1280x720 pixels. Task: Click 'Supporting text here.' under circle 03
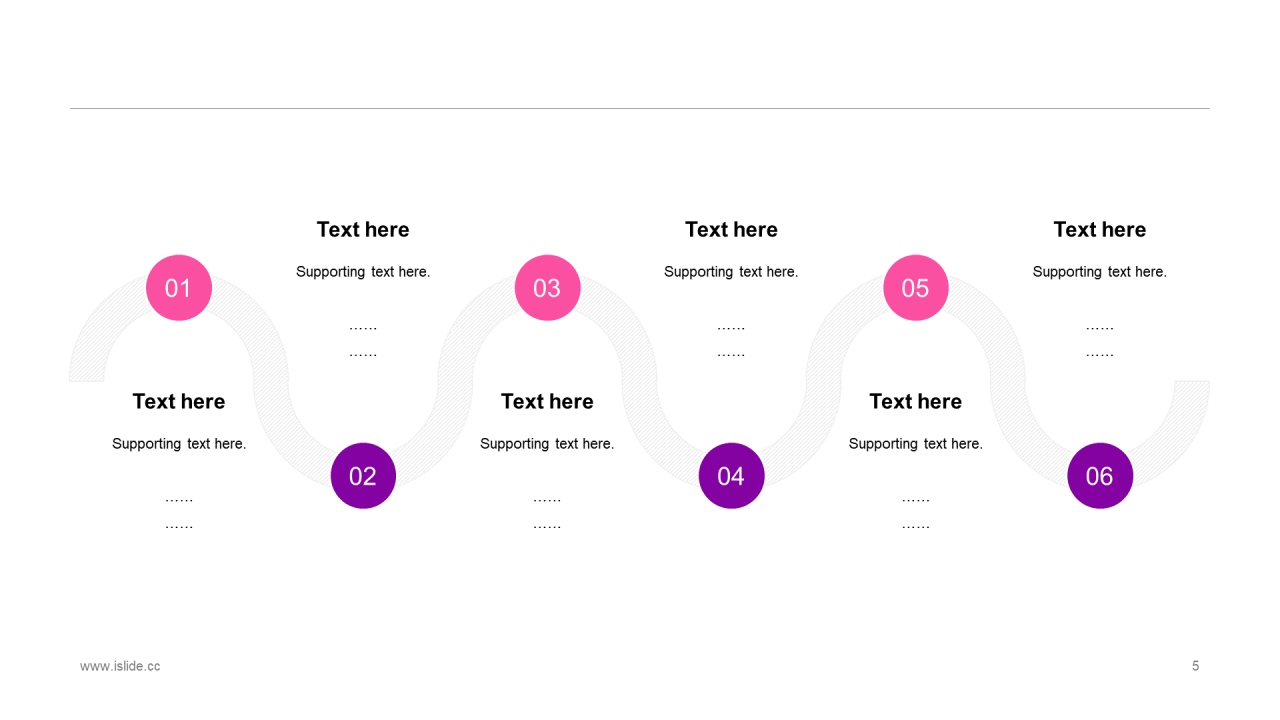pos(547,444)
